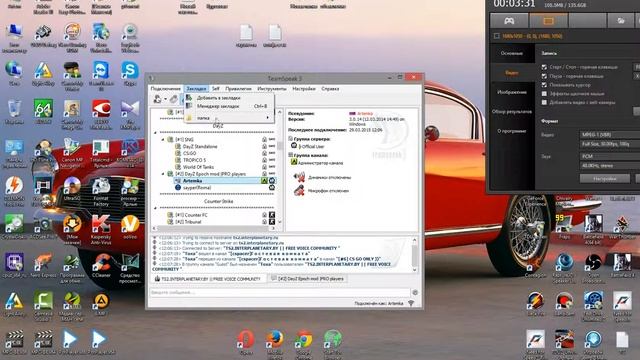The width and height of the screenshot is (640, 360).
Task: Collapse the [#1] SNG channel
Action: click(x=163, y=140)
